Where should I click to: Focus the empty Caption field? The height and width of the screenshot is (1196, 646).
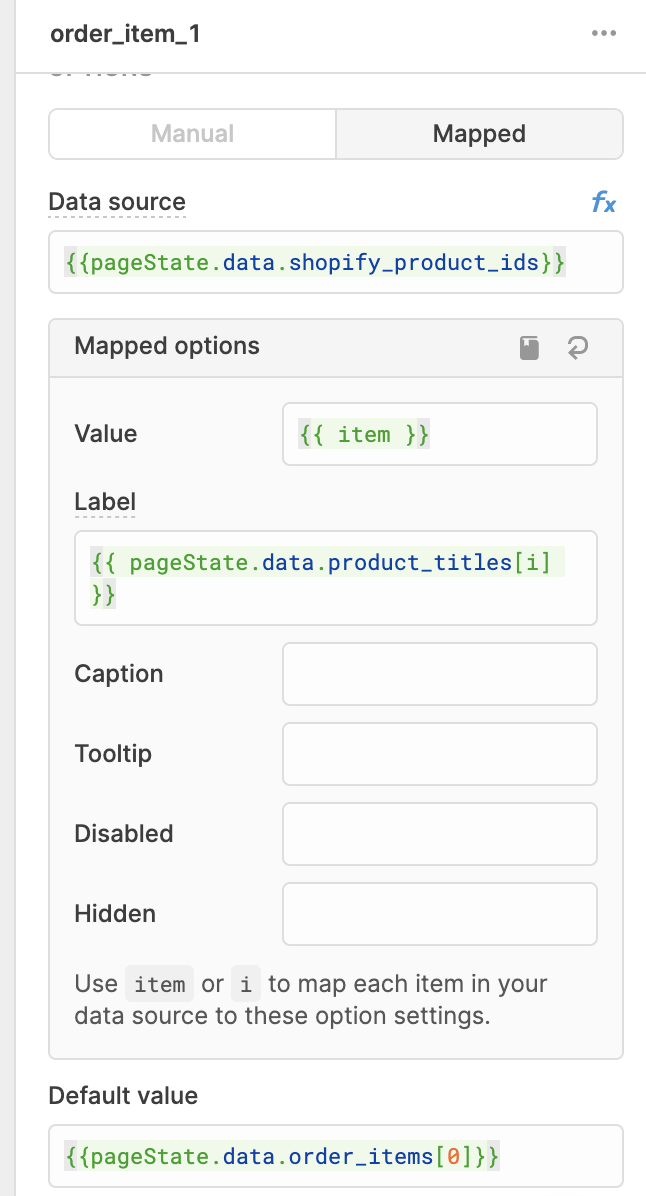[x=439, y=674]
